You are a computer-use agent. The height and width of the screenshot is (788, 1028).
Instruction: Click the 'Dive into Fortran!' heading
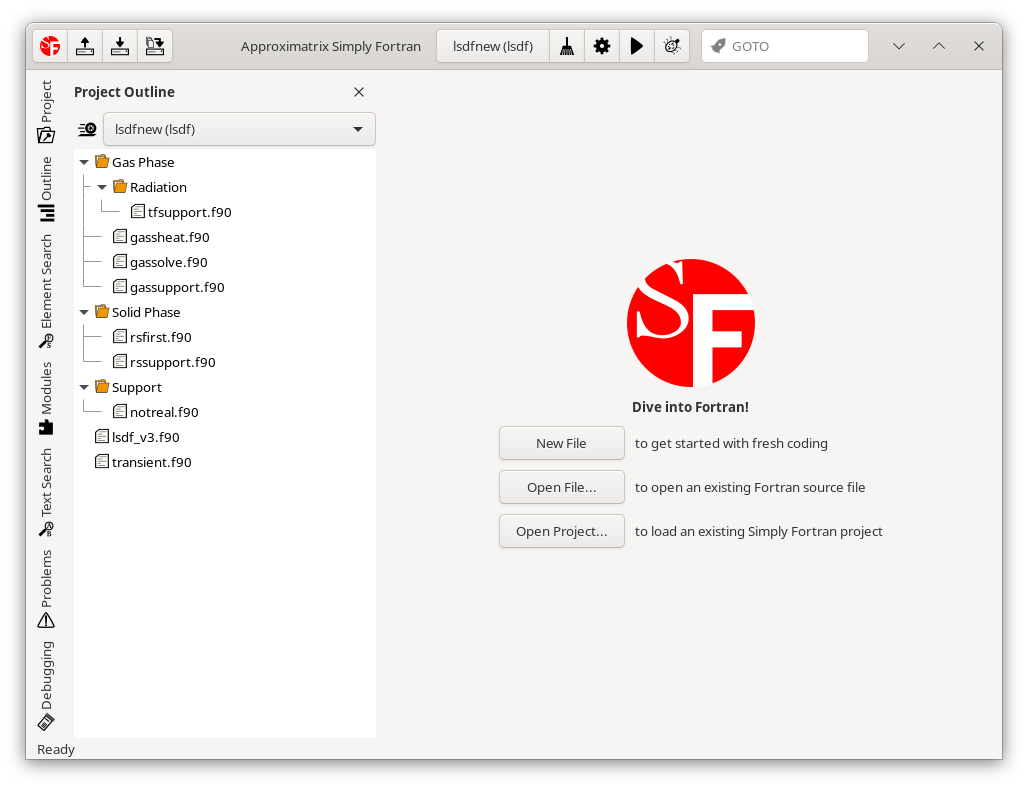(x=690, y=406)
